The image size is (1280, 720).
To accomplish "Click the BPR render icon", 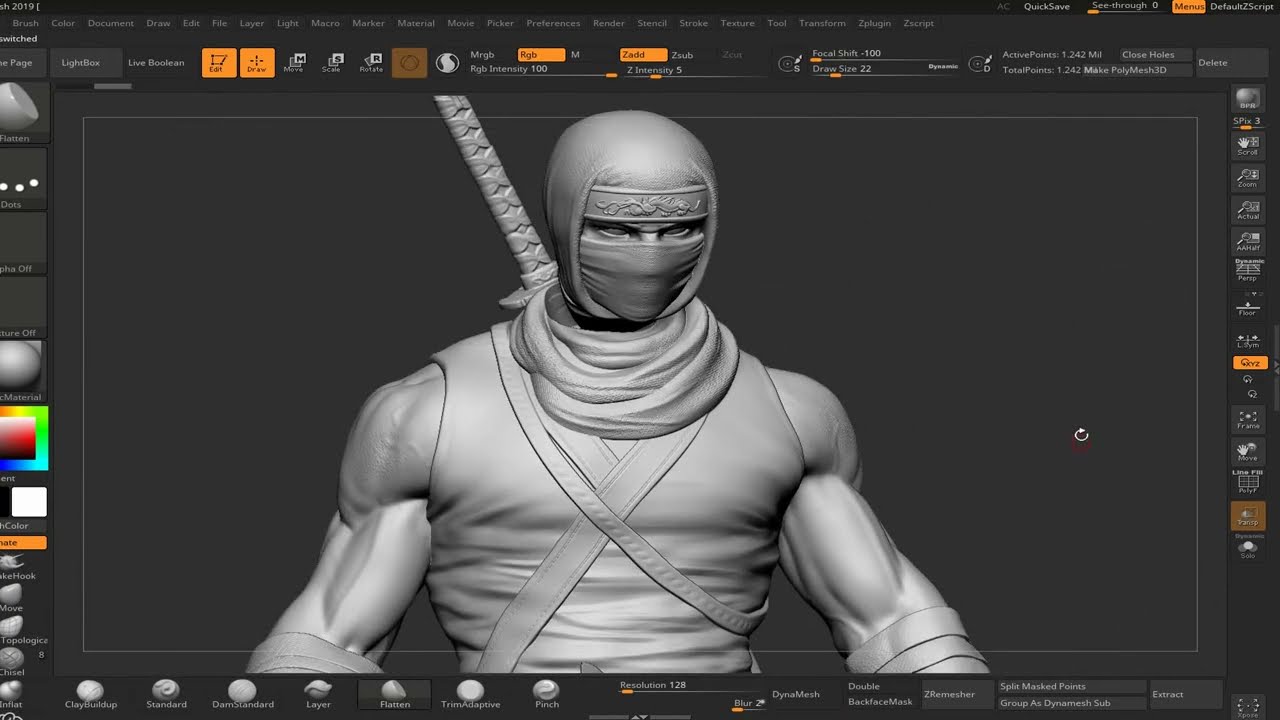I will point(1248,99).
